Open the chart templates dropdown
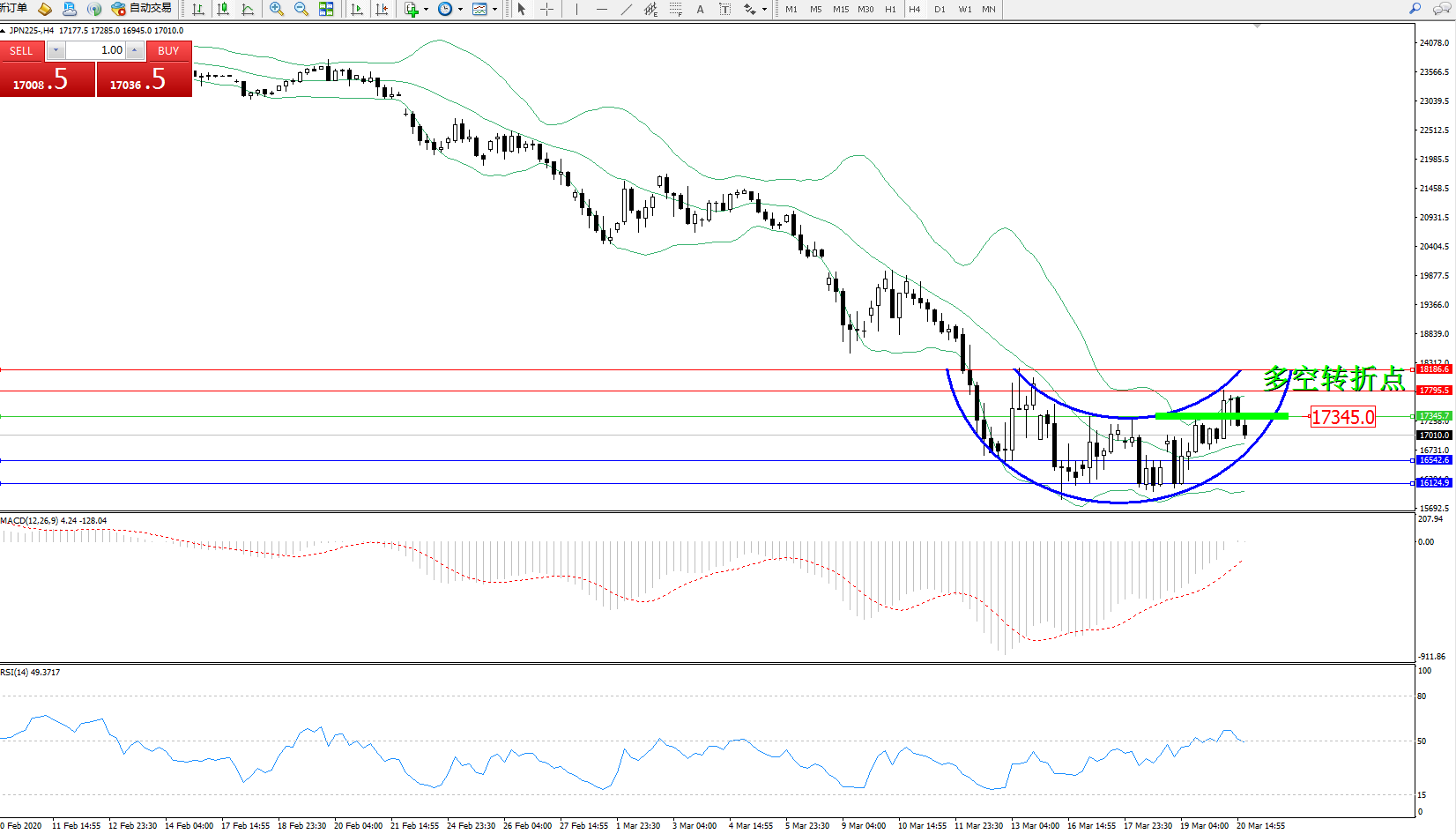The width and height of the screenshot is (1456, 834). [x=494, y=9]
